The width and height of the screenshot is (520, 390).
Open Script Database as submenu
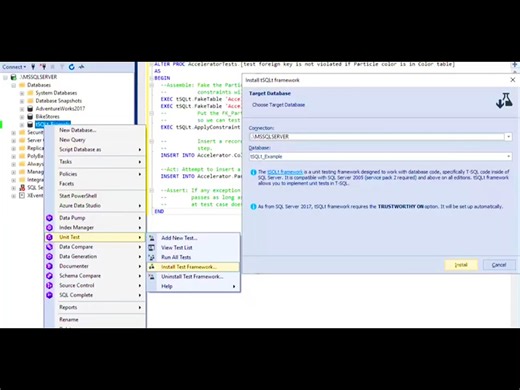coord(95,149)
